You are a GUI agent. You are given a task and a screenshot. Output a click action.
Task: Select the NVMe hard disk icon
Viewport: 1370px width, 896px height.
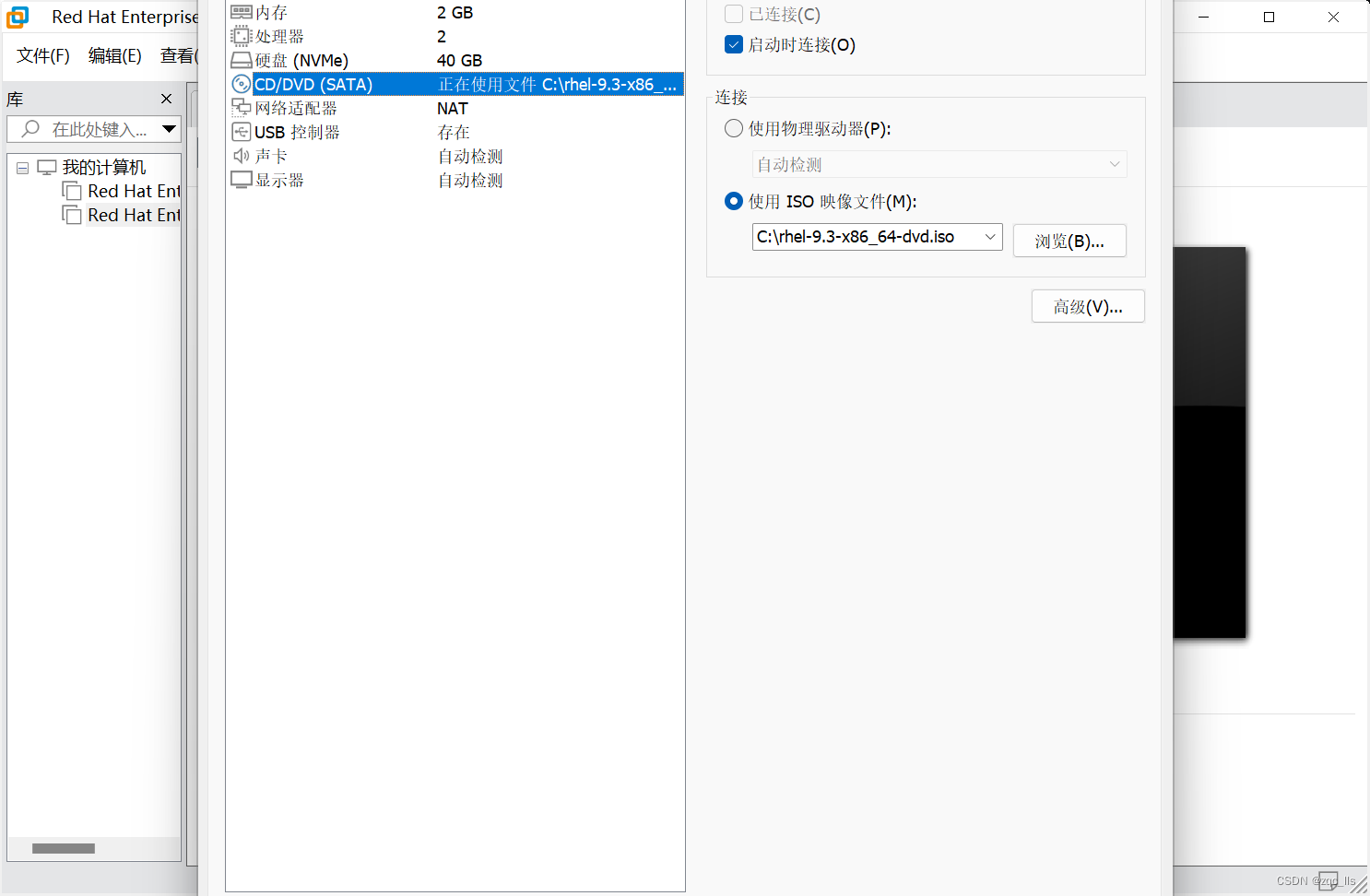[x=242, y=60]
